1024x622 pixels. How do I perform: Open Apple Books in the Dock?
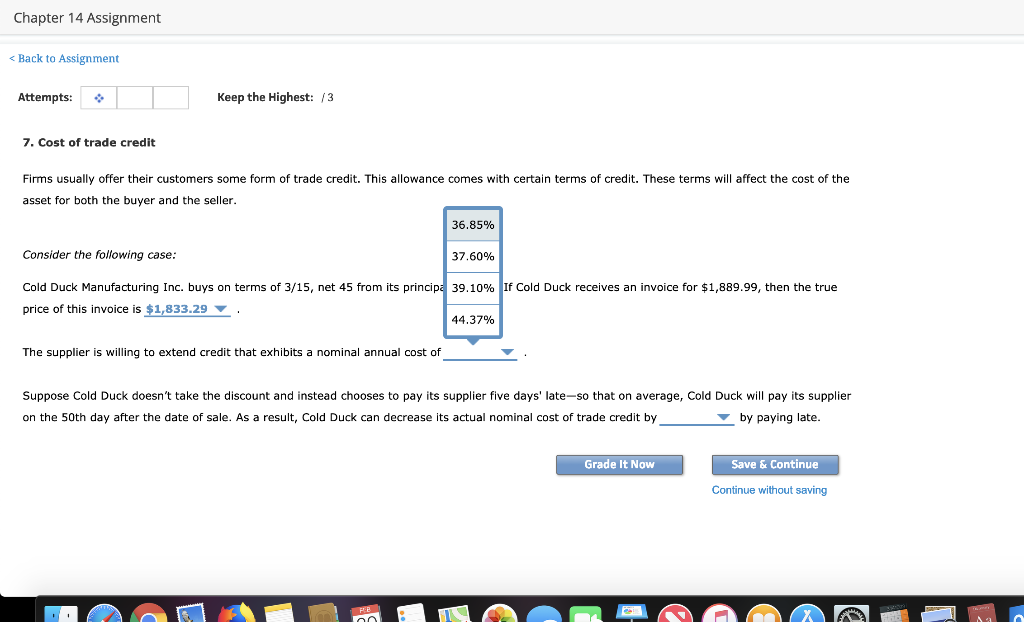762,610
